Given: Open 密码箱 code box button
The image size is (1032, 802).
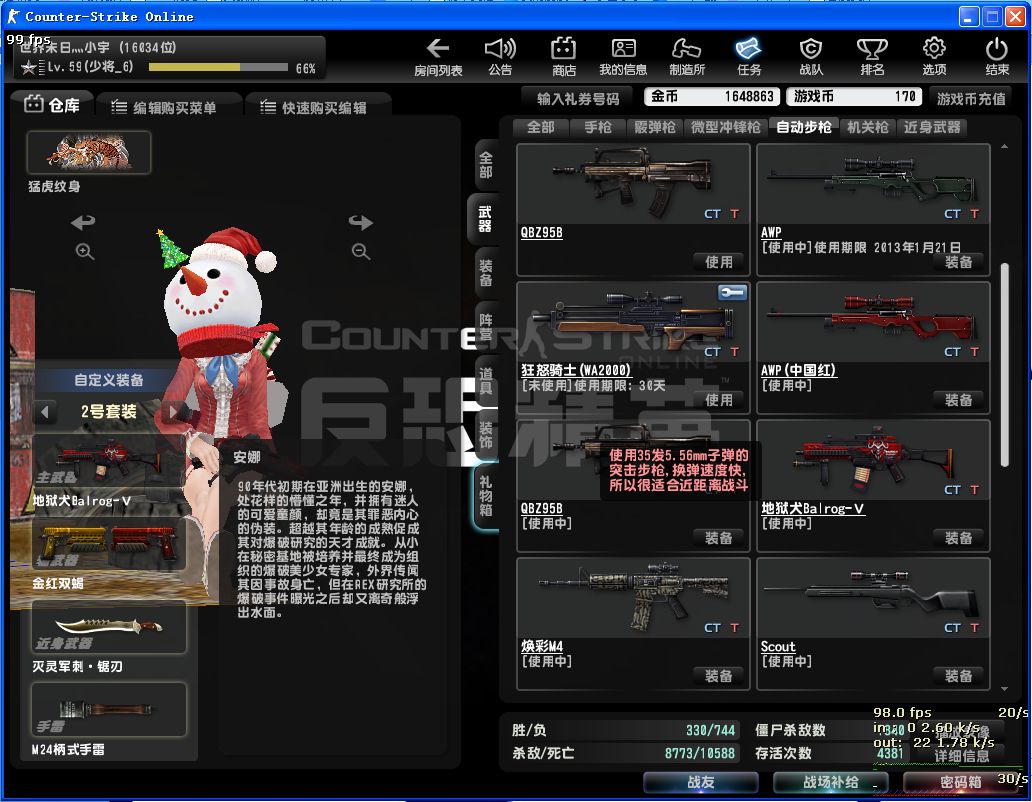Looking at the screenshot, I should (x=960, y=782).
